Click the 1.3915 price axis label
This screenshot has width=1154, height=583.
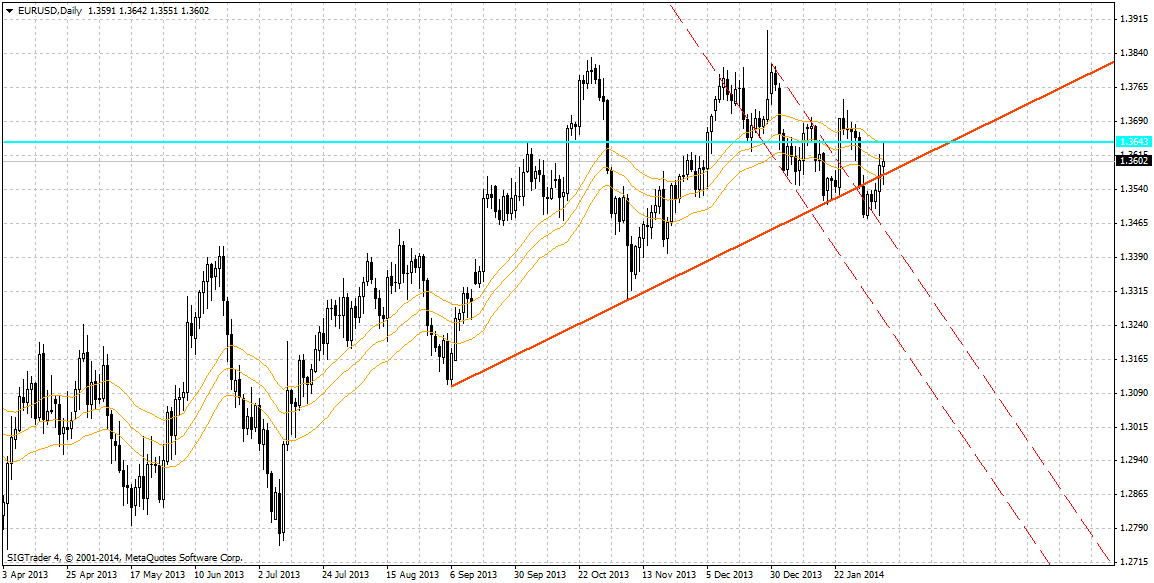[1136, 19]
